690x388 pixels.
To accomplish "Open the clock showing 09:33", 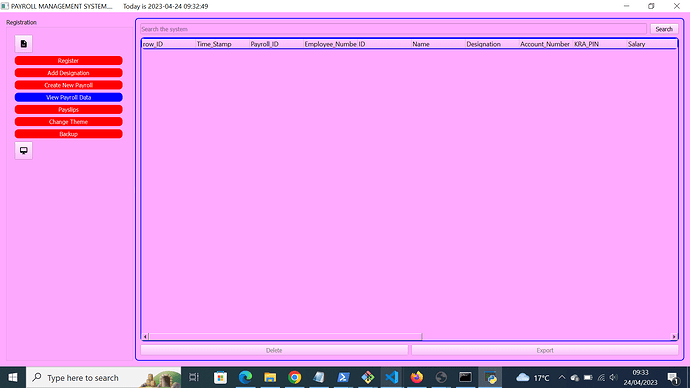I will (640, 377).
